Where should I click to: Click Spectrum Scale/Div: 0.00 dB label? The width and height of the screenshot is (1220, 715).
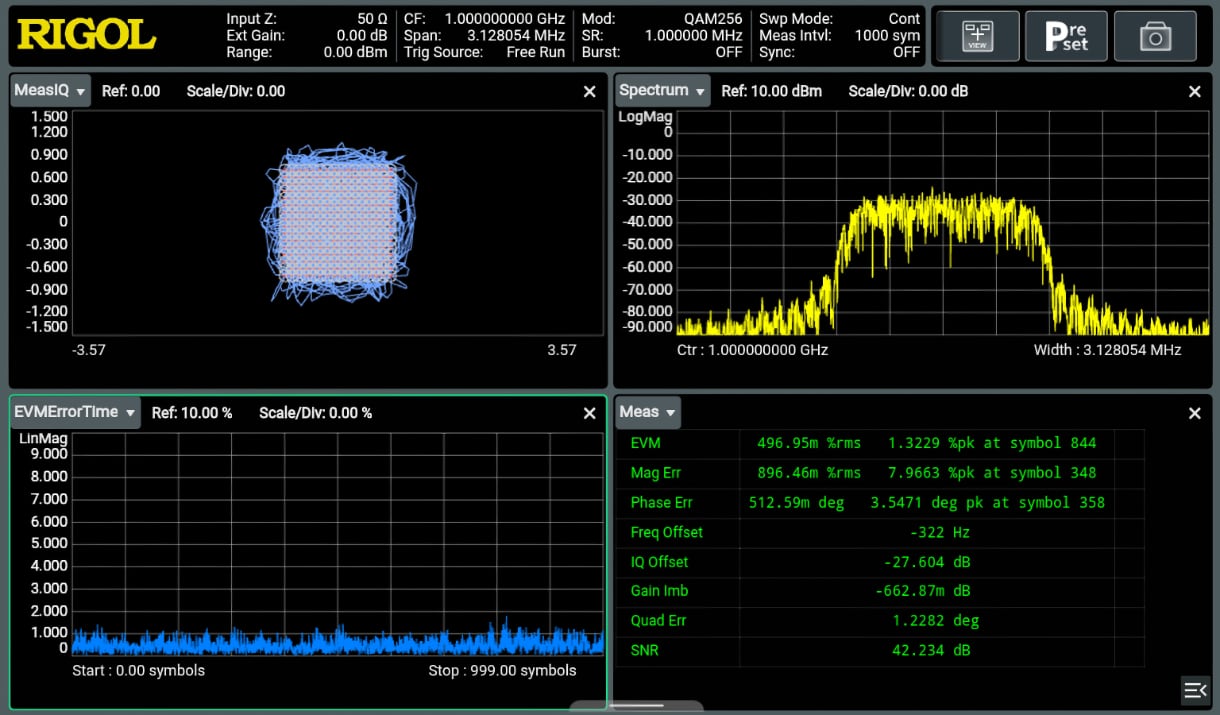coord(908,91)
